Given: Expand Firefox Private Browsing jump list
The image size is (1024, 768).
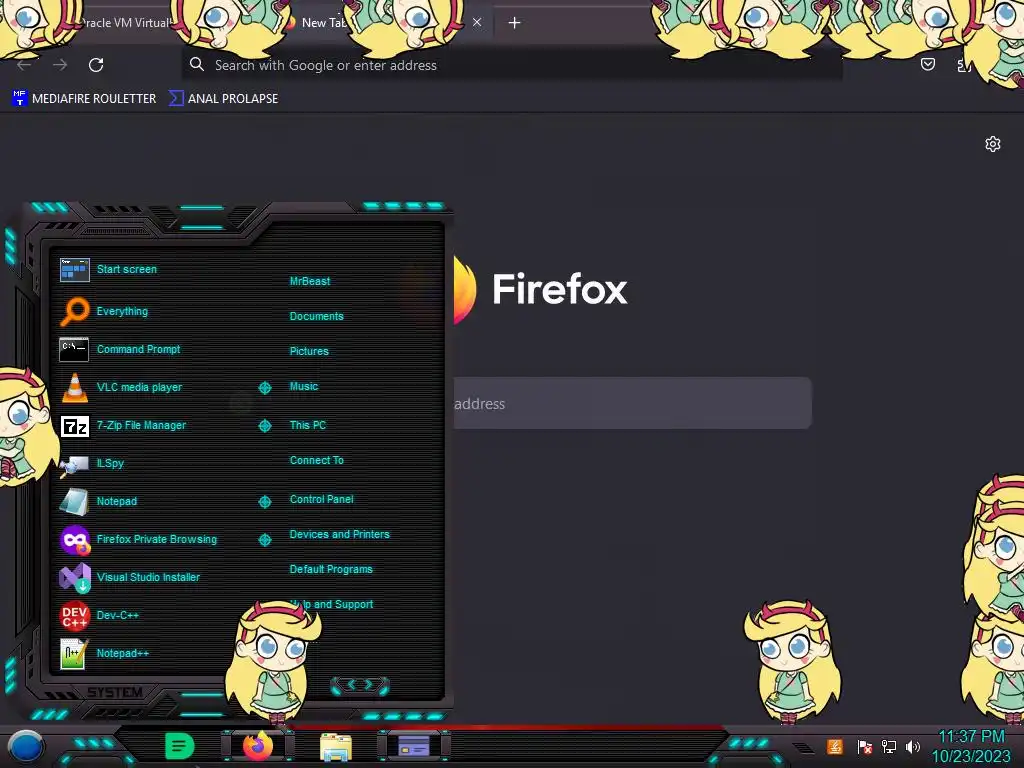Looking at the screenshot, I should point(264,539).
